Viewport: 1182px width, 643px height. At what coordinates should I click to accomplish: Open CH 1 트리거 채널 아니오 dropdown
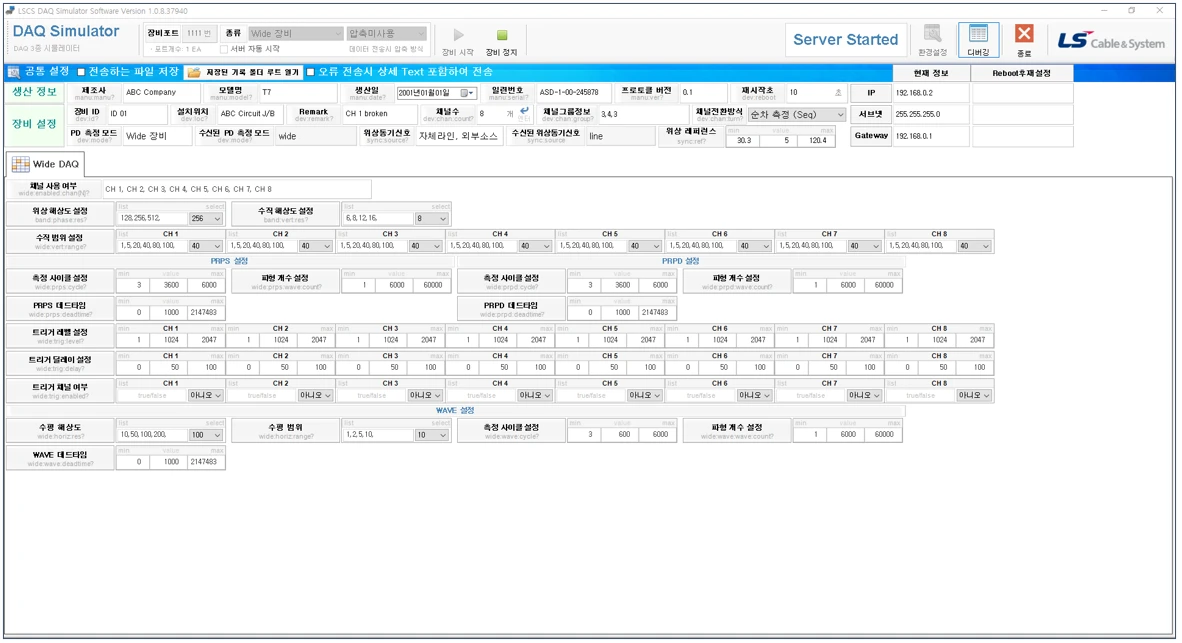pyautogui.click(x=206, y=395)
